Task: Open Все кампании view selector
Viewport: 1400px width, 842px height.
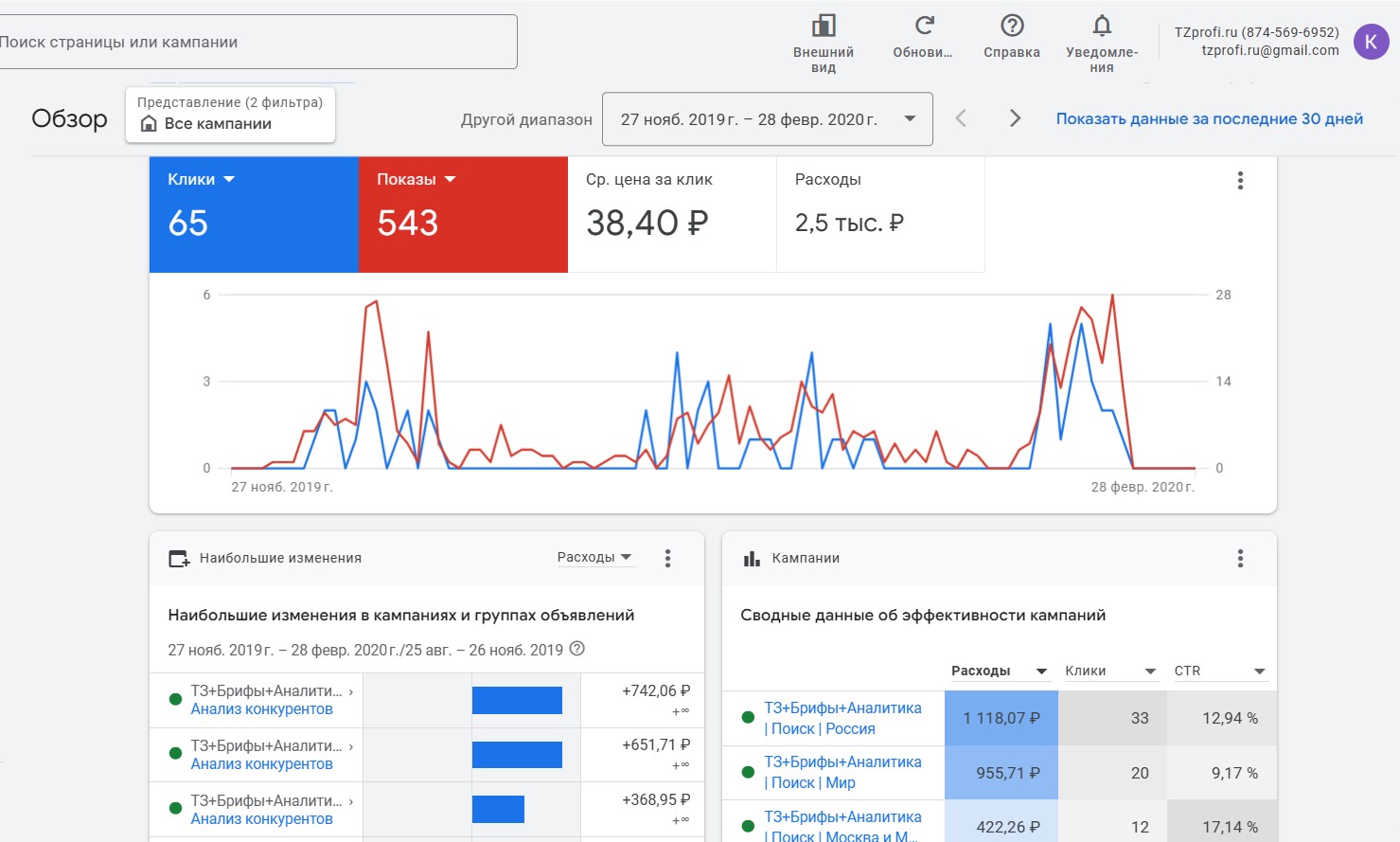Action: [x=230, y=115]
